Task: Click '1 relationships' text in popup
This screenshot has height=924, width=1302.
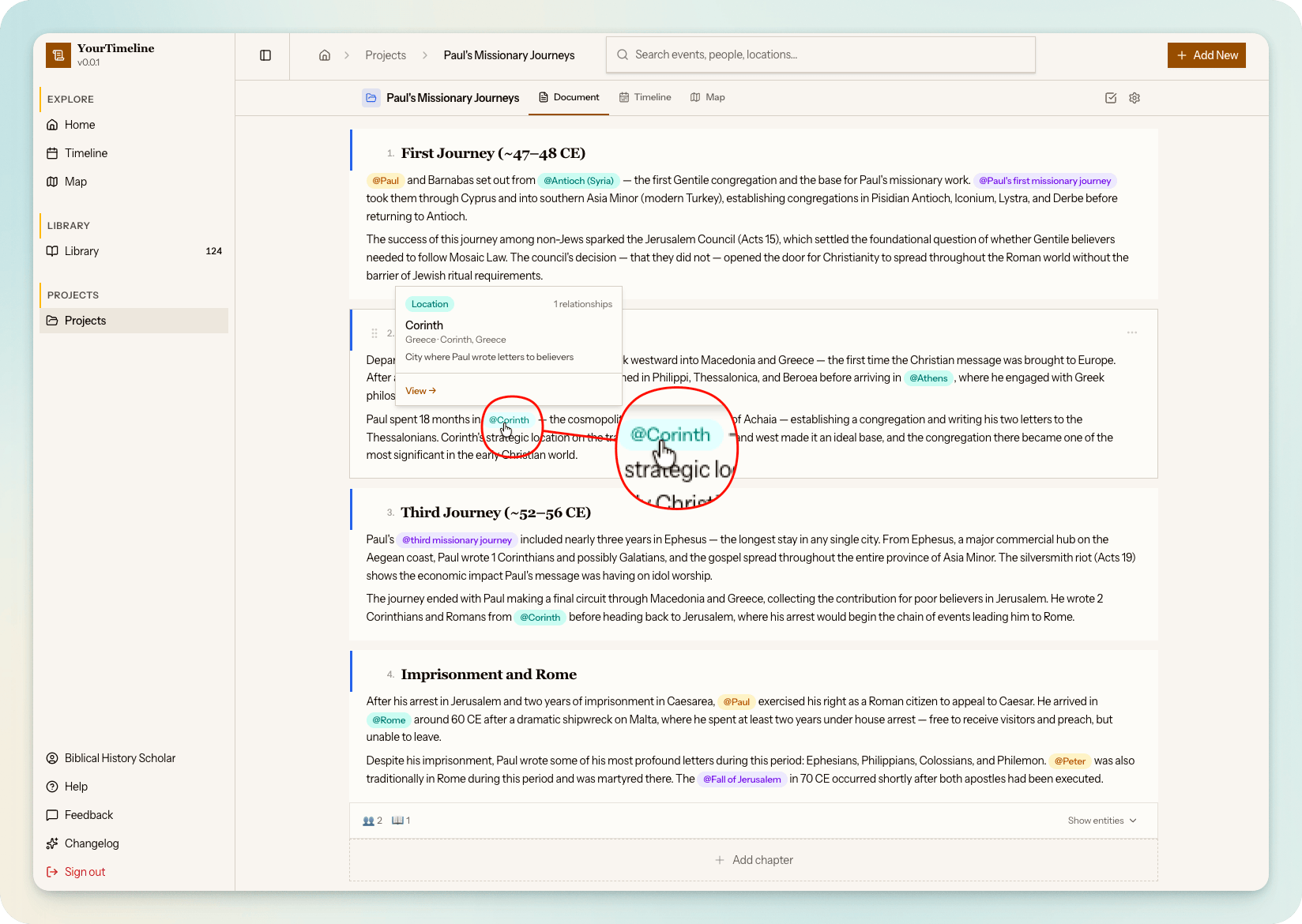Action: (583, 304)
